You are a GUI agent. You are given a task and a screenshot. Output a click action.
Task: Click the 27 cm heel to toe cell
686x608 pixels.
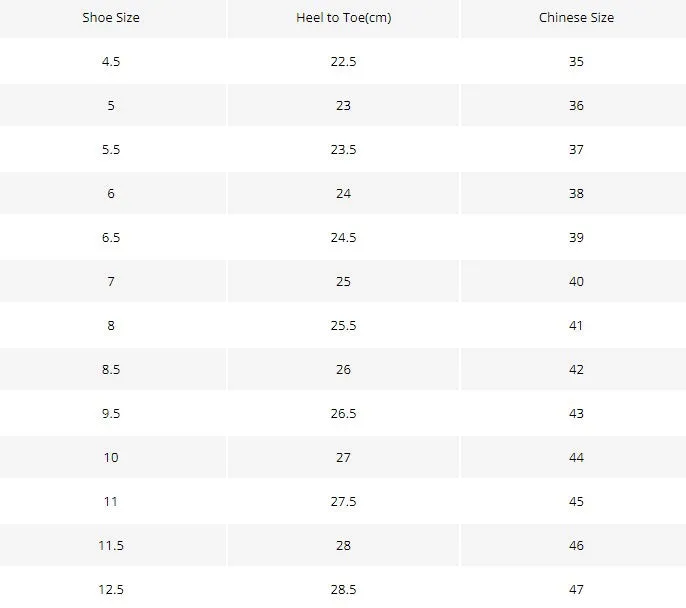[x=343, y=458]
